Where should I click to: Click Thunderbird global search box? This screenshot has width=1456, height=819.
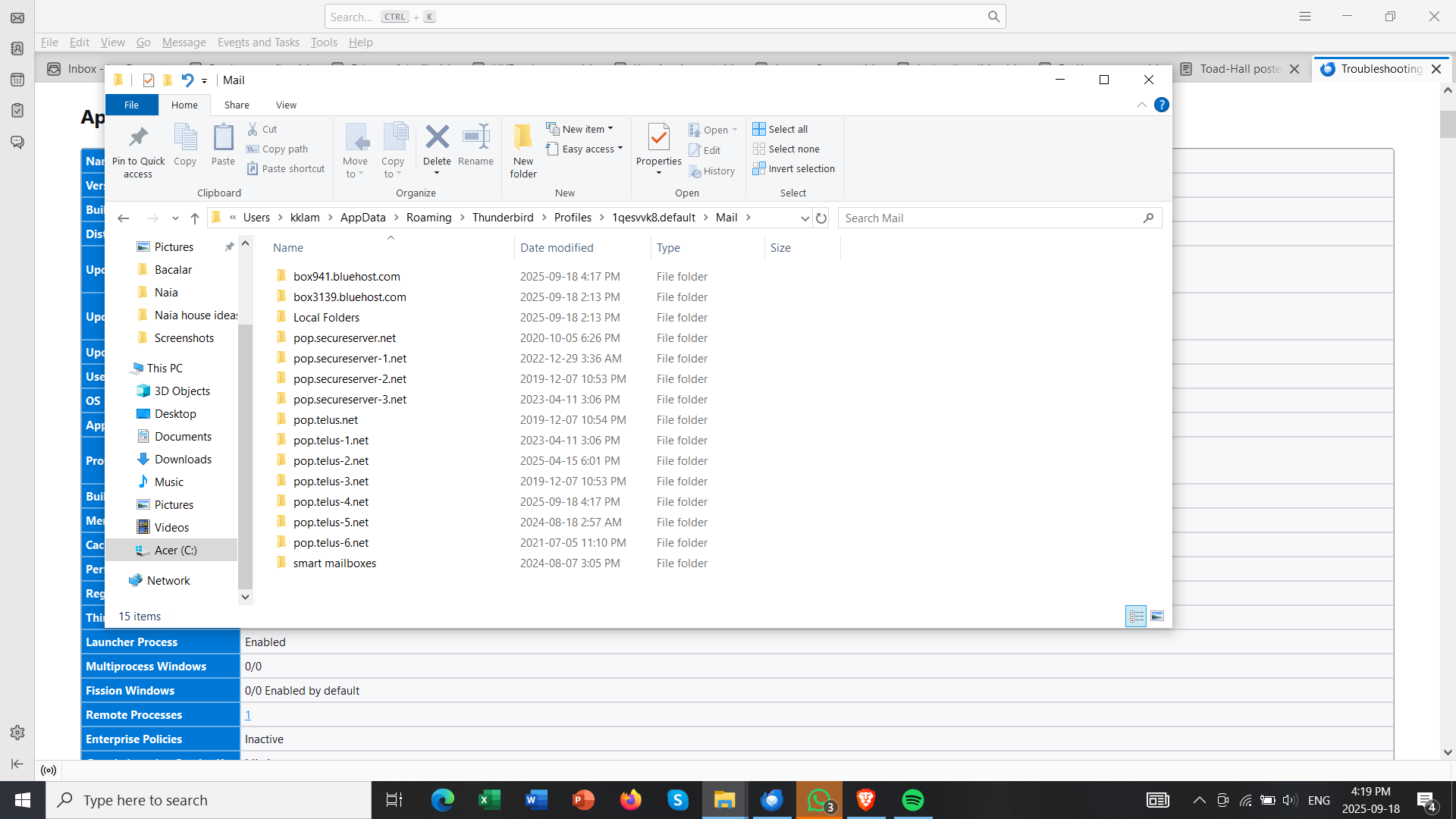(665, 17)
